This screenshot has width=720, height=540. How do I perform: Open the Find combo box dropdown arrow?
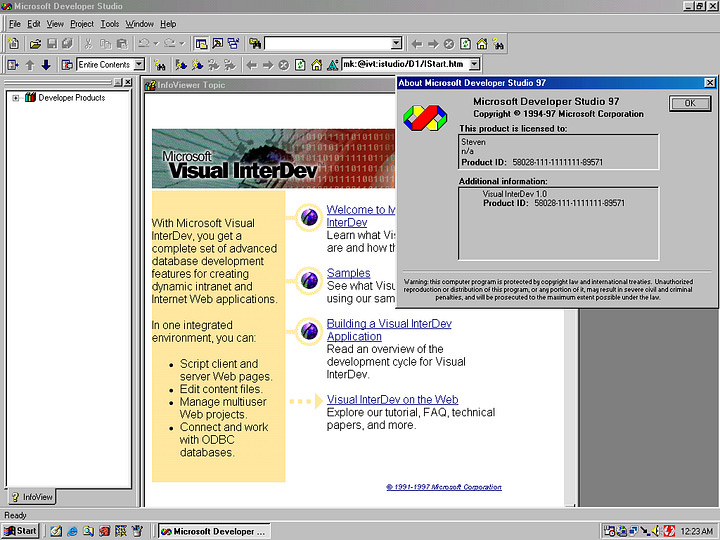click(396, 44)
